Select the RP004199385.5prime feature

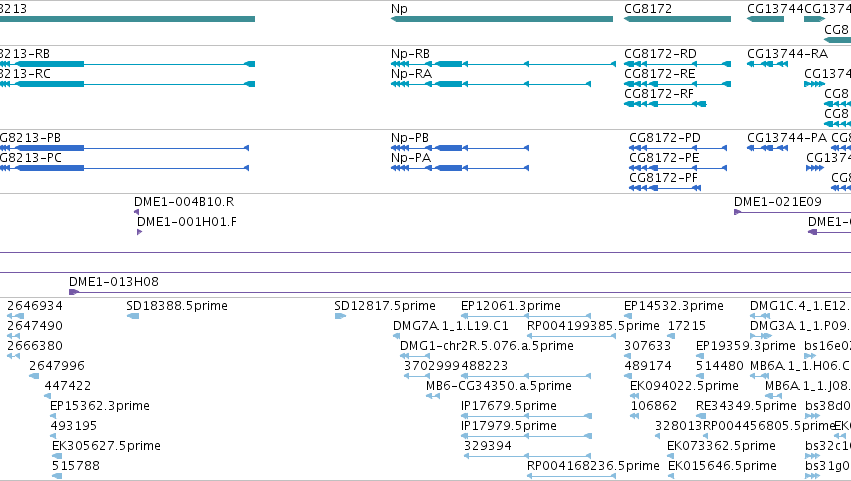pos(571,336)
